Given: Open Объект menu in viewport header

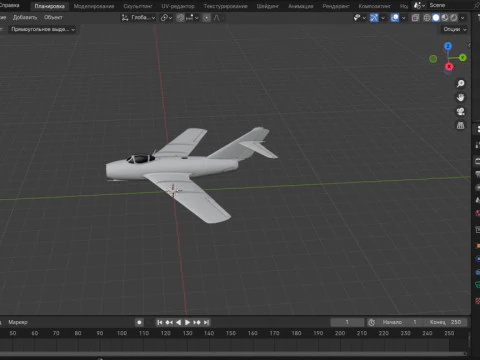Looking at the screenshot, I should pyautogui.click(x=53, y=17).
